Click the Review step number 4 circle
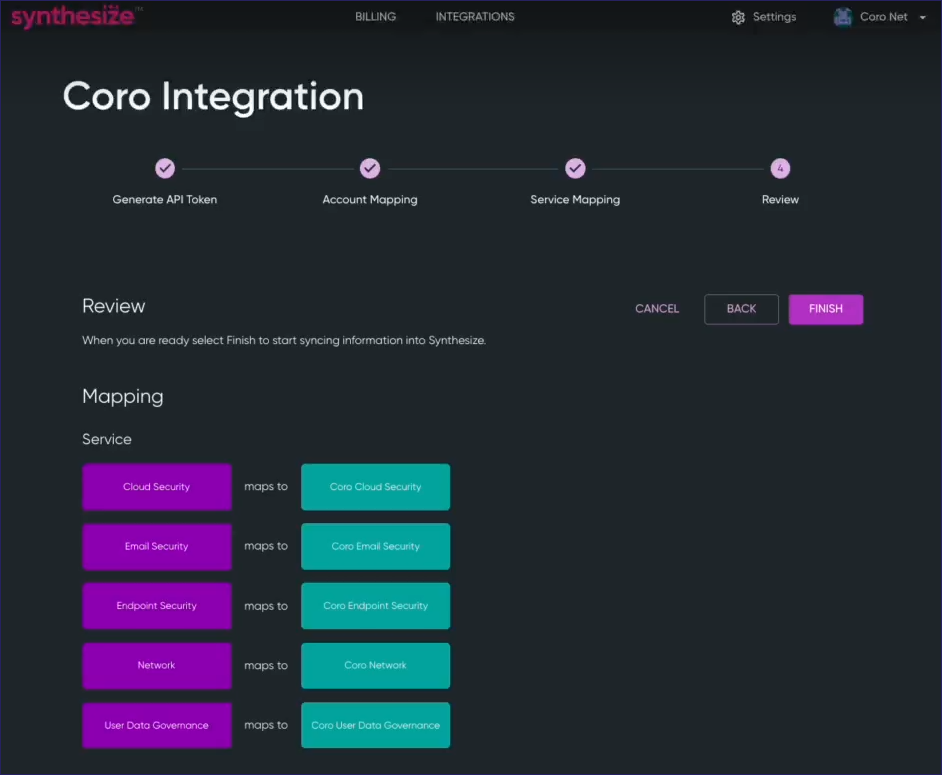 780,169
